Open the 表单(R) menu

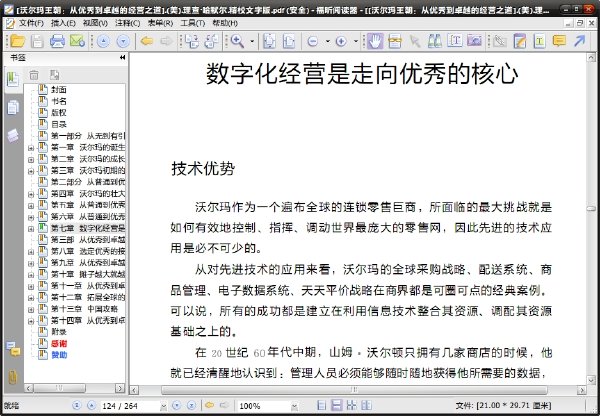[x=160, y=23]
